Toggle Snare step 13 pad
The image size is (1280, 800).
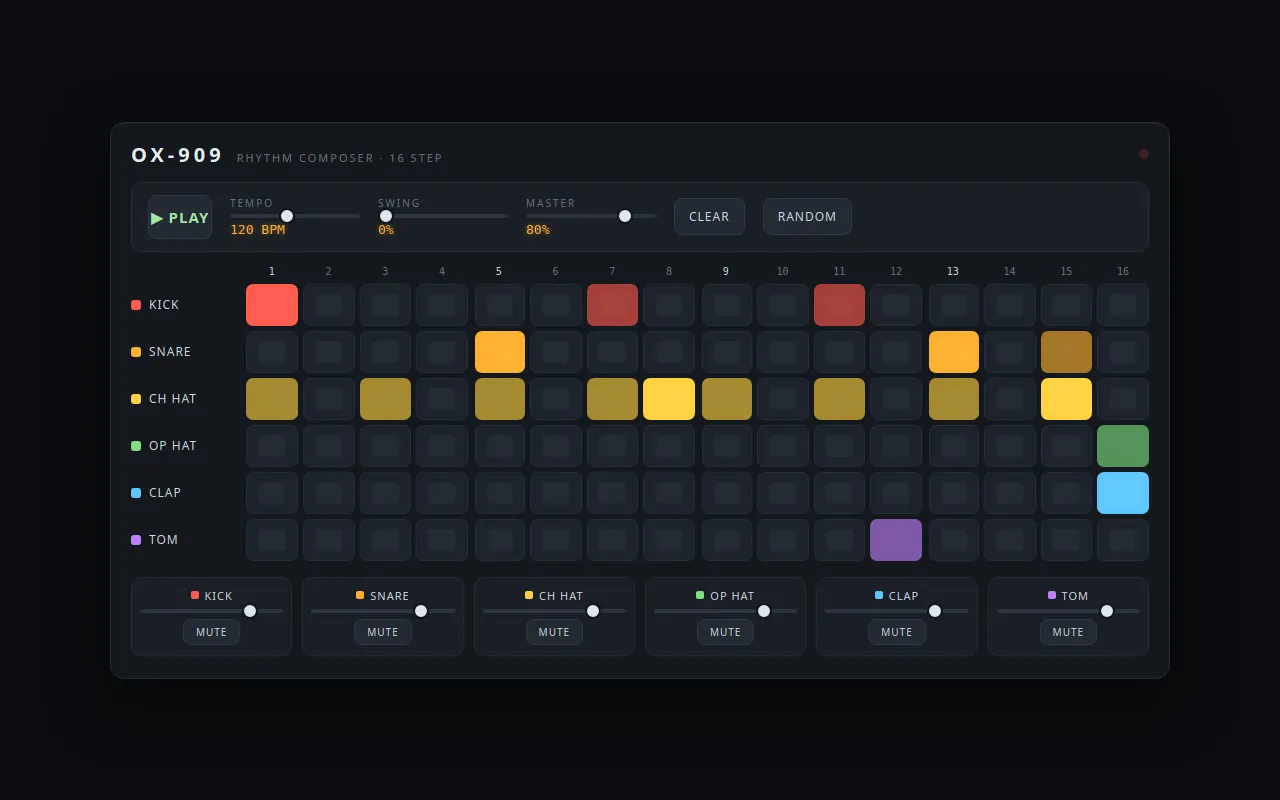click(x=954, y=352)
